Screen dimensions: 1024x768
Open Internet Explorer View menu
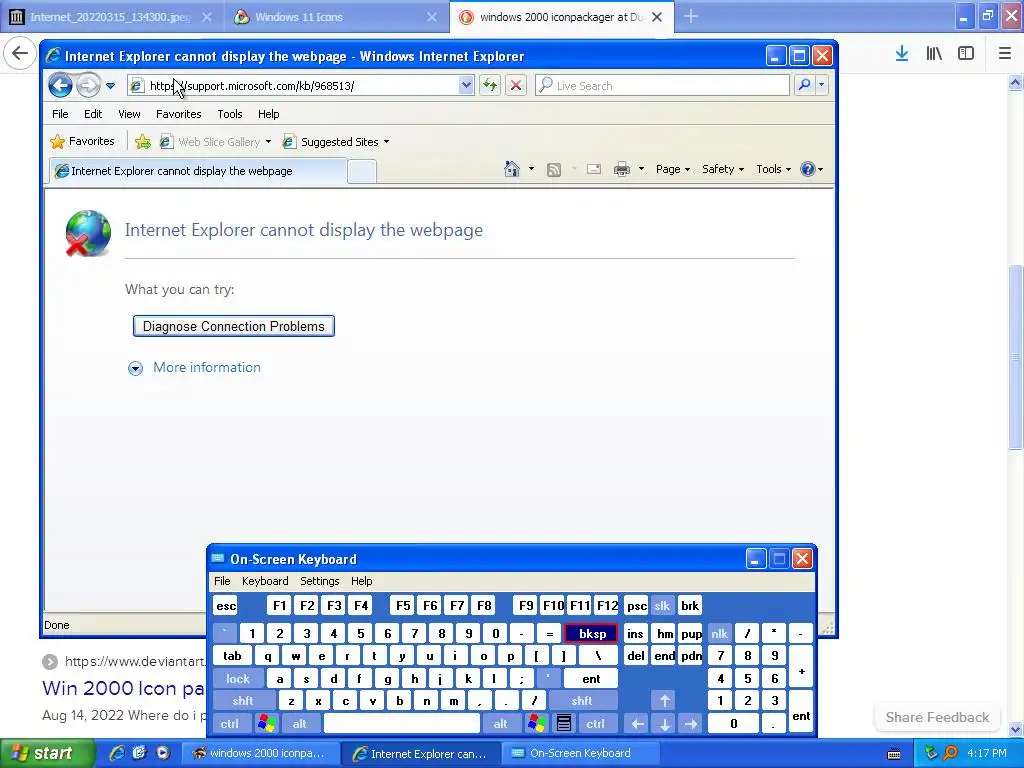[129, 114]
